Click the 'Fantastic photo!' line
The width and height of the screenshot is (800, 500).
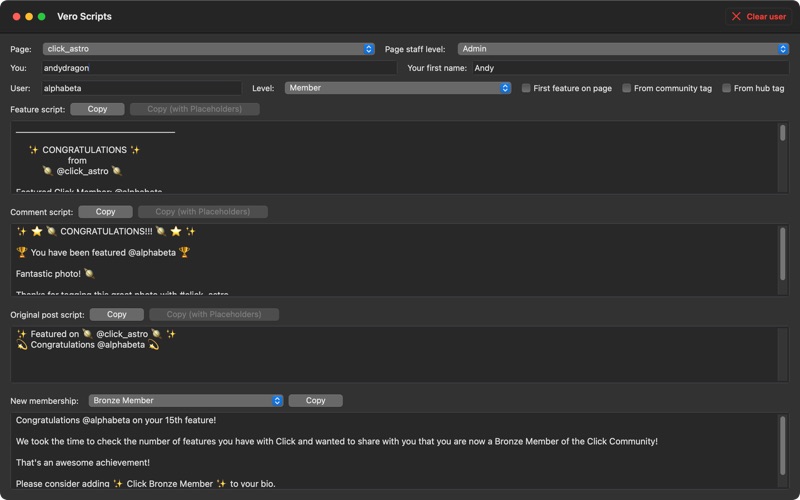click(55, 274)
